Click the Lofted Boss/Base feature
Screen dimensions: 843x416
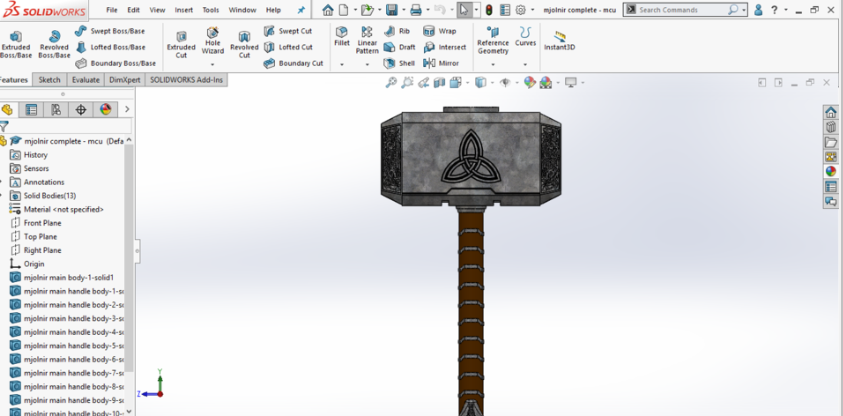(110, 47)
